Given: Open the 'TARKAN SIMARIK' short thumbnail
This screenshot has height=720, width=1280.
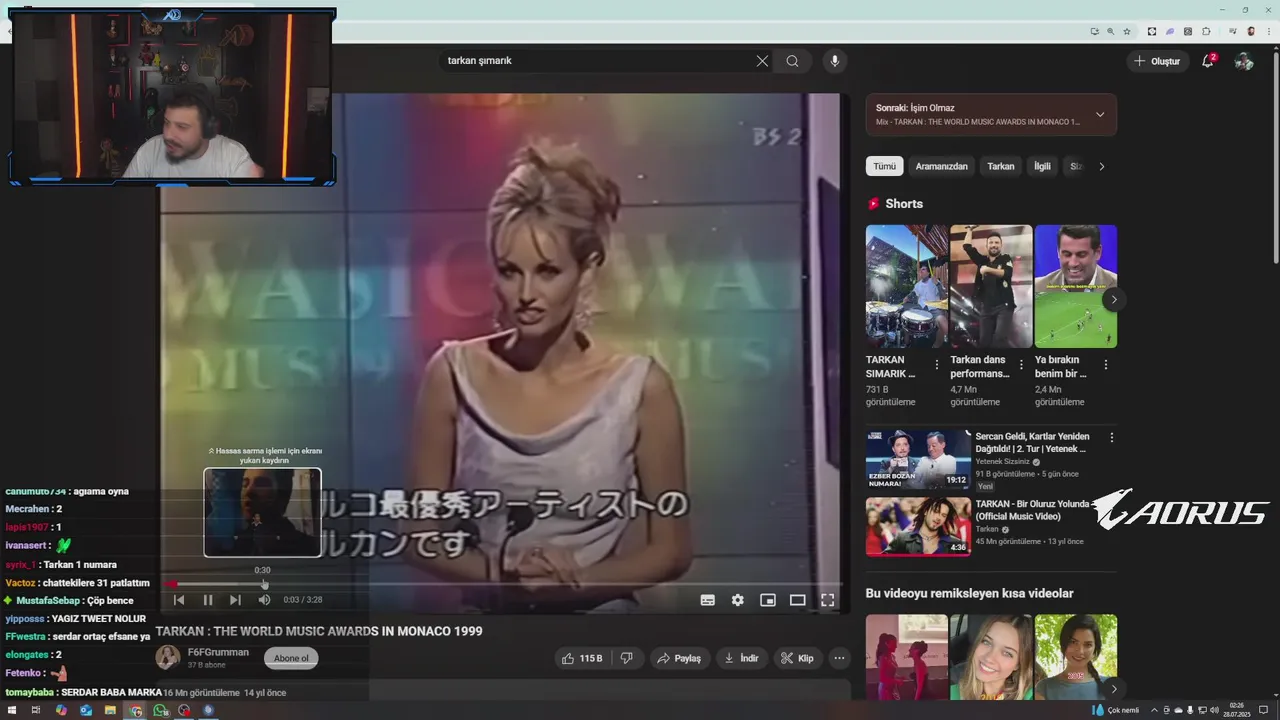Looking at the screenshot, I should pos(906,286).
